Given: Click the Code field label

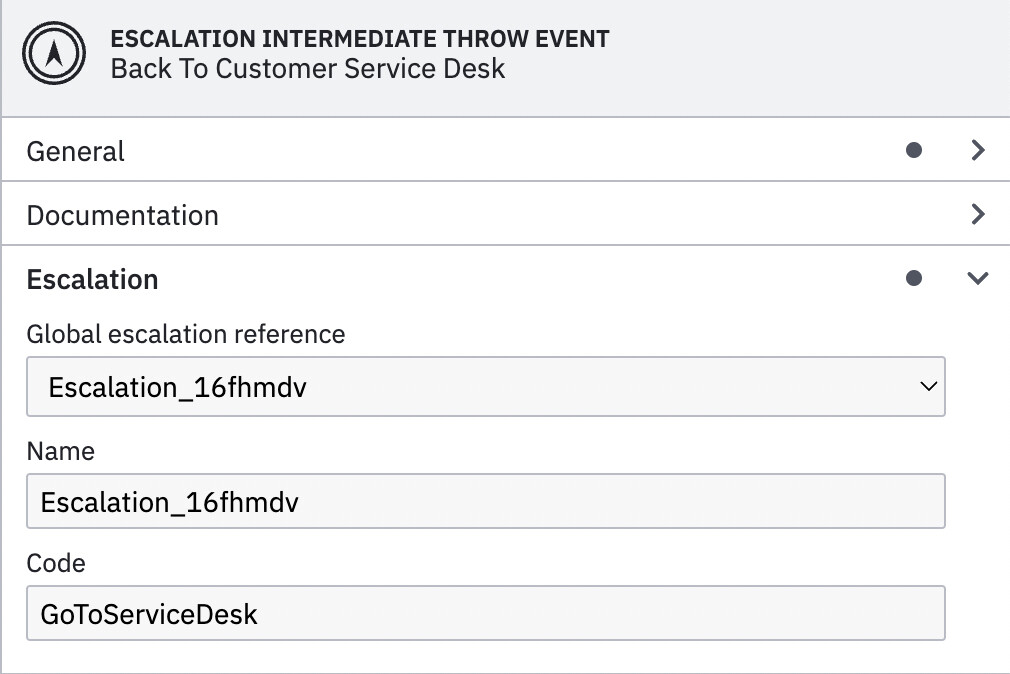Looking at the screenshot, I should point(56,563).
